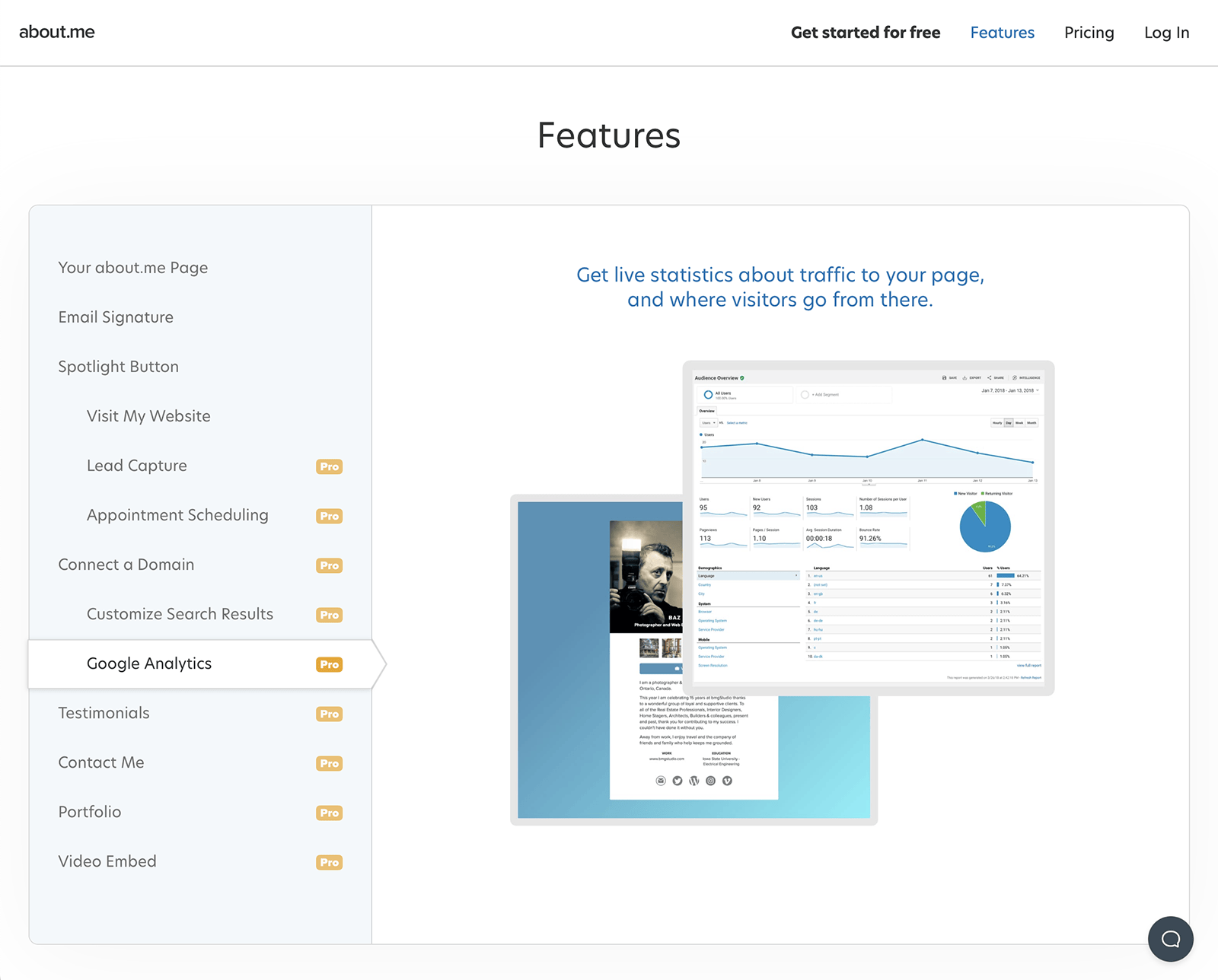This screenshot has width=1218, height=980.
Task: Click the Pro badge beside Google Analytics
Action: point(330,664)
